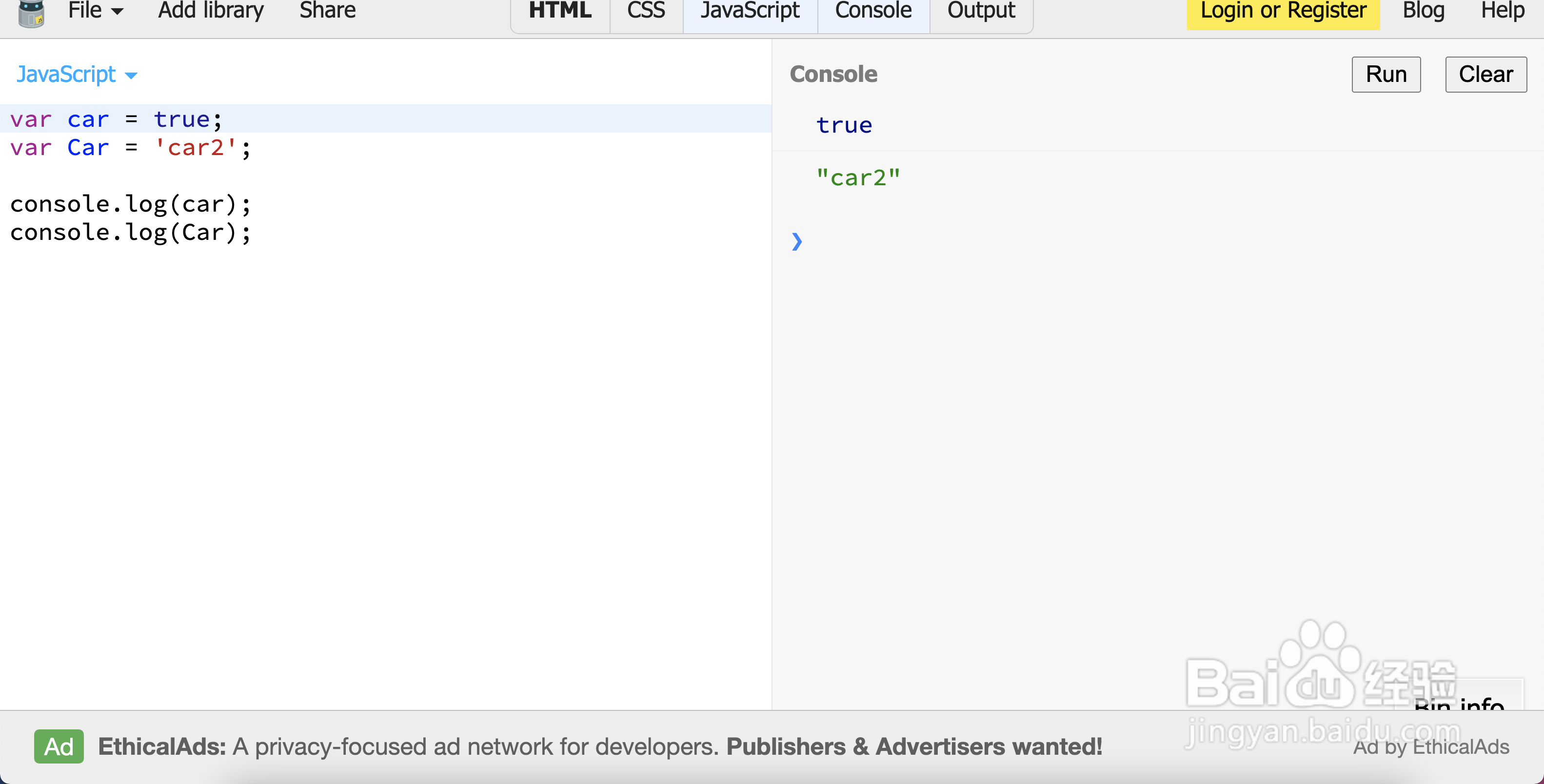
Task: Open the Share menu
Action: pyautogui.click(x=327, y=11)
